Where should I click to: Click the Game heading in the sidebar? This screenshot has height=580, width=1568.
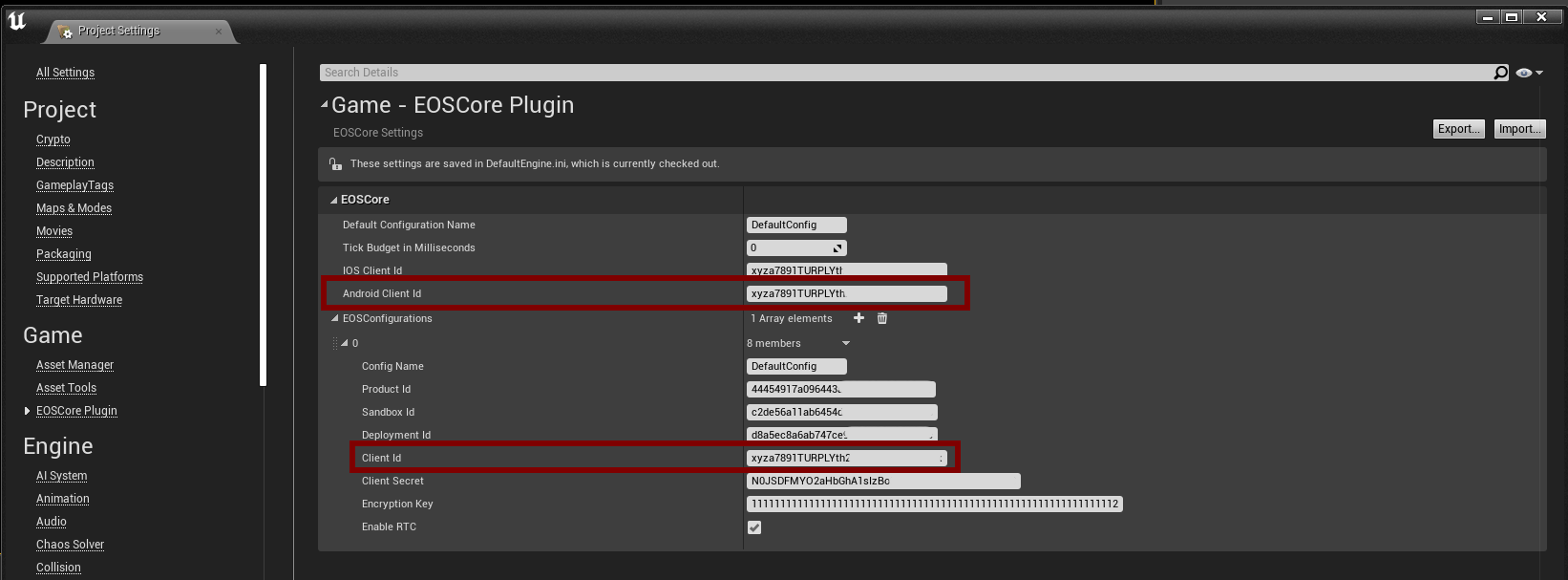point(53,335)
